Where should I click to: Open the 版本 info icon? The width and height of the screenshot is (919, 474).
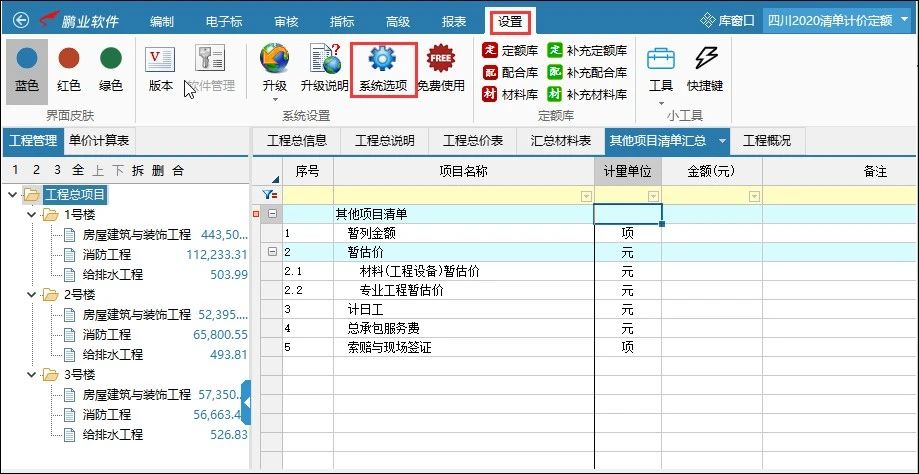coord(161,60)
